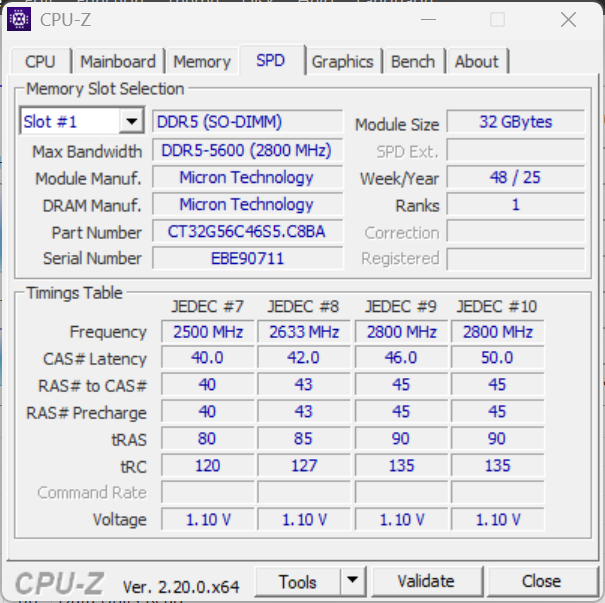This screenshot has width=605, height=603.
Task: Click the Week/Year 48 / 25 value
Action: pos(515,177)
